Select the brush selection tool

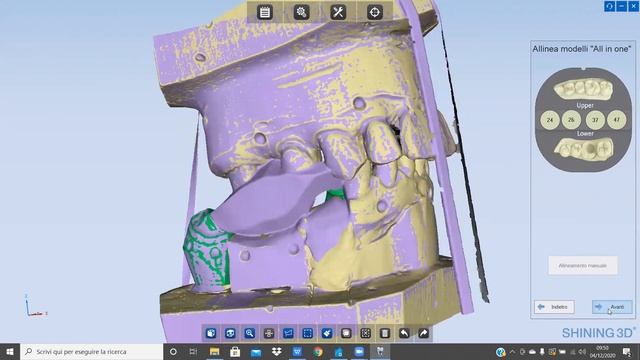[327, 333]
